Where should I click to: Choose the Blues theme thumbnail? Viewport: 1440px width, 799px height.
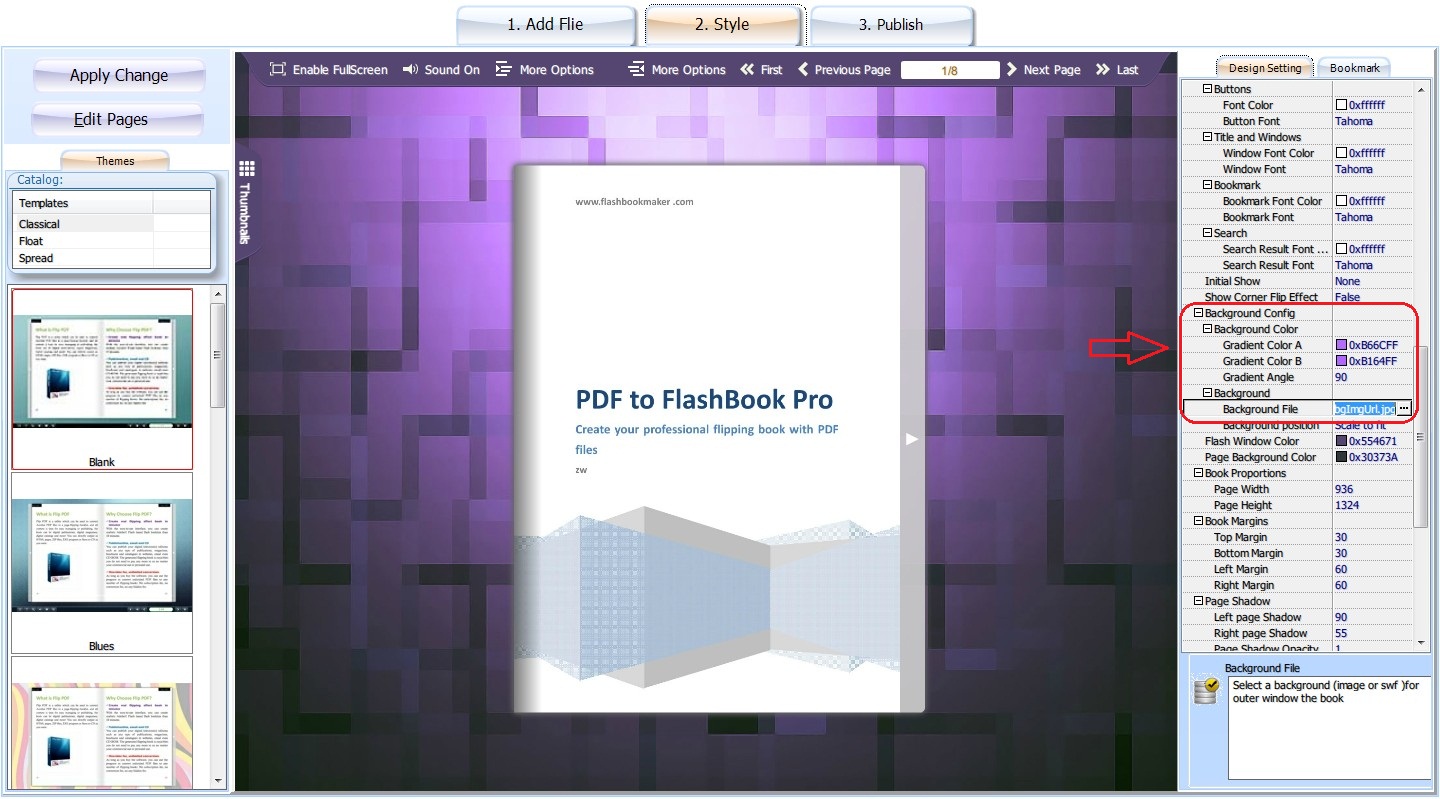point(102,563)
